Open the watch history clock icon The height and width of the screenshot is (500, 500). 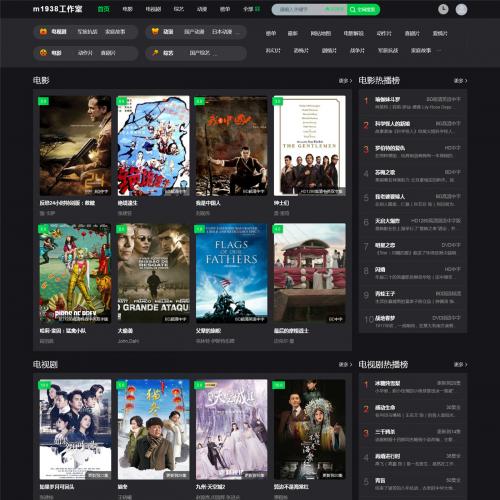[x=443, y=9]
